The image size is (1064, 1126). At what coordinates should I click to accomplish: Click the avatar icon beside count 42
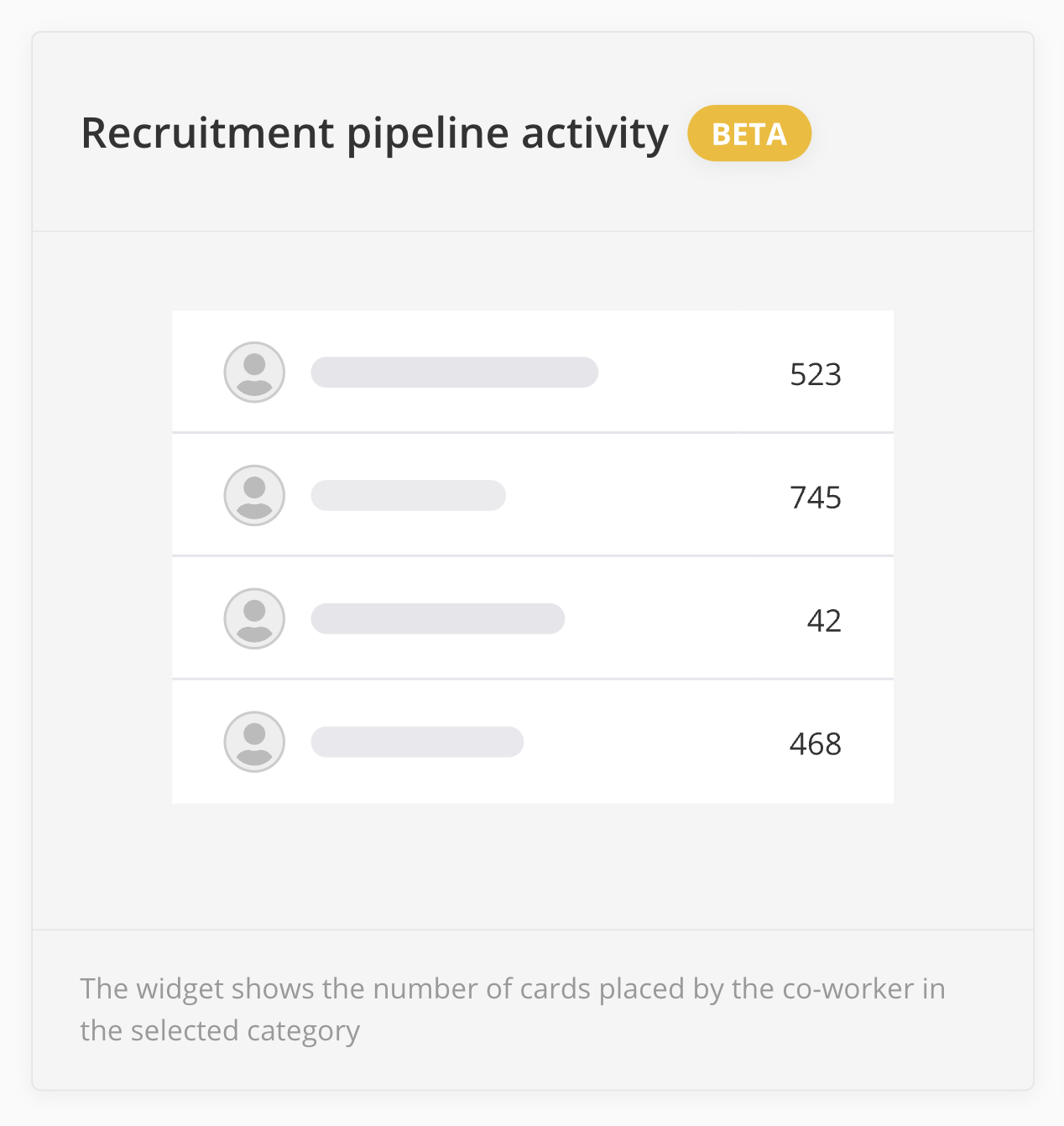(254, 618)
